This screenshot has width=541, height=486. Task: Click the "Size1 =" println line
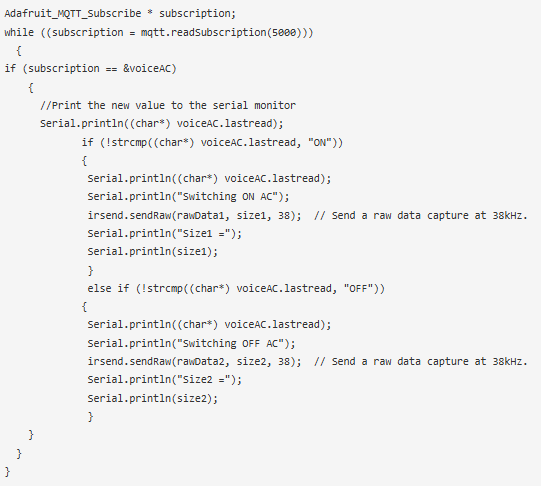pos(165,234)
